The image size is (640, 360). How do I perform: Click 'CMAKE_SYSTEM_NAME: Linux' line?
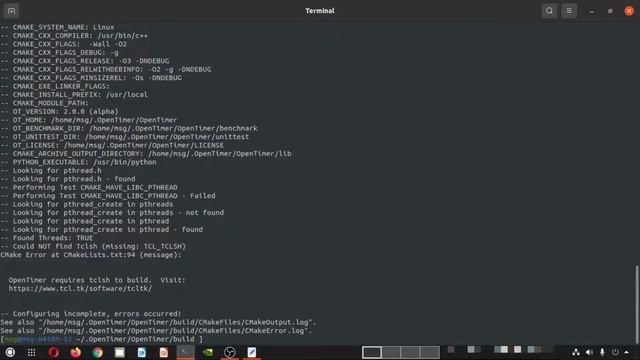point(58,27)
